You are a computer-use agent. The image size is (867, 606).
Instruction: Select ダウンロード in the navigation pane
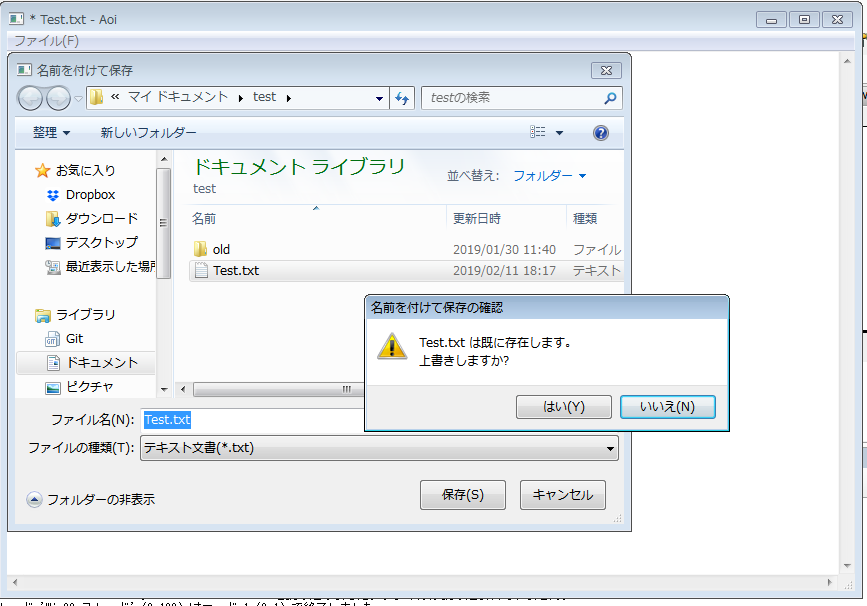click(x=102, y=218)
